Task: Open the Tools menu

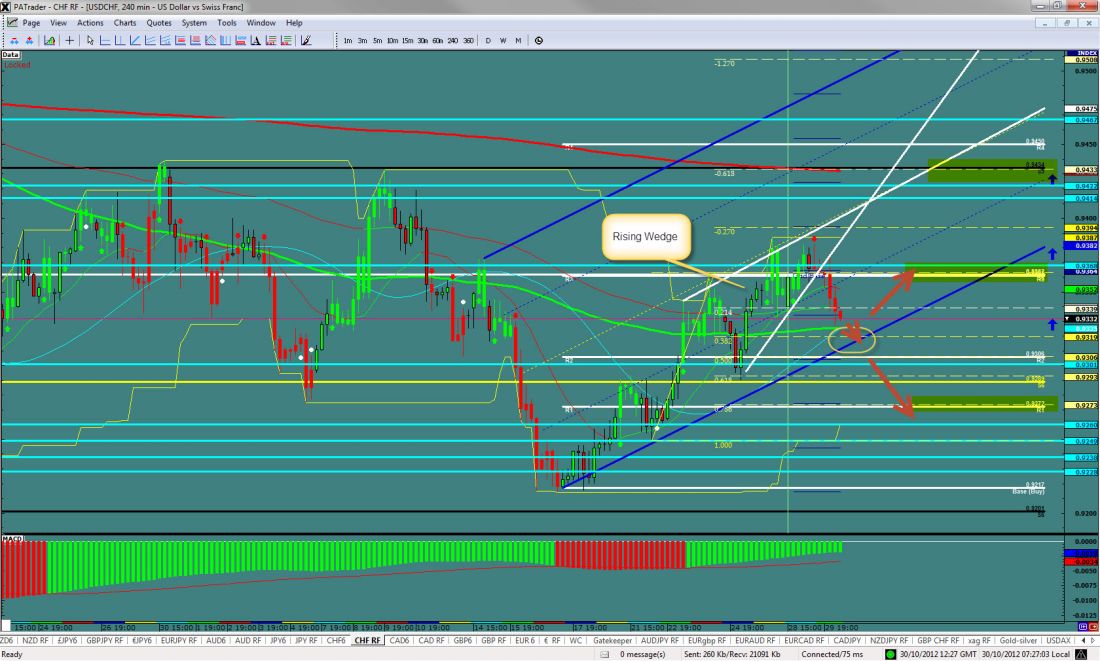Action: tap(227, 22)
